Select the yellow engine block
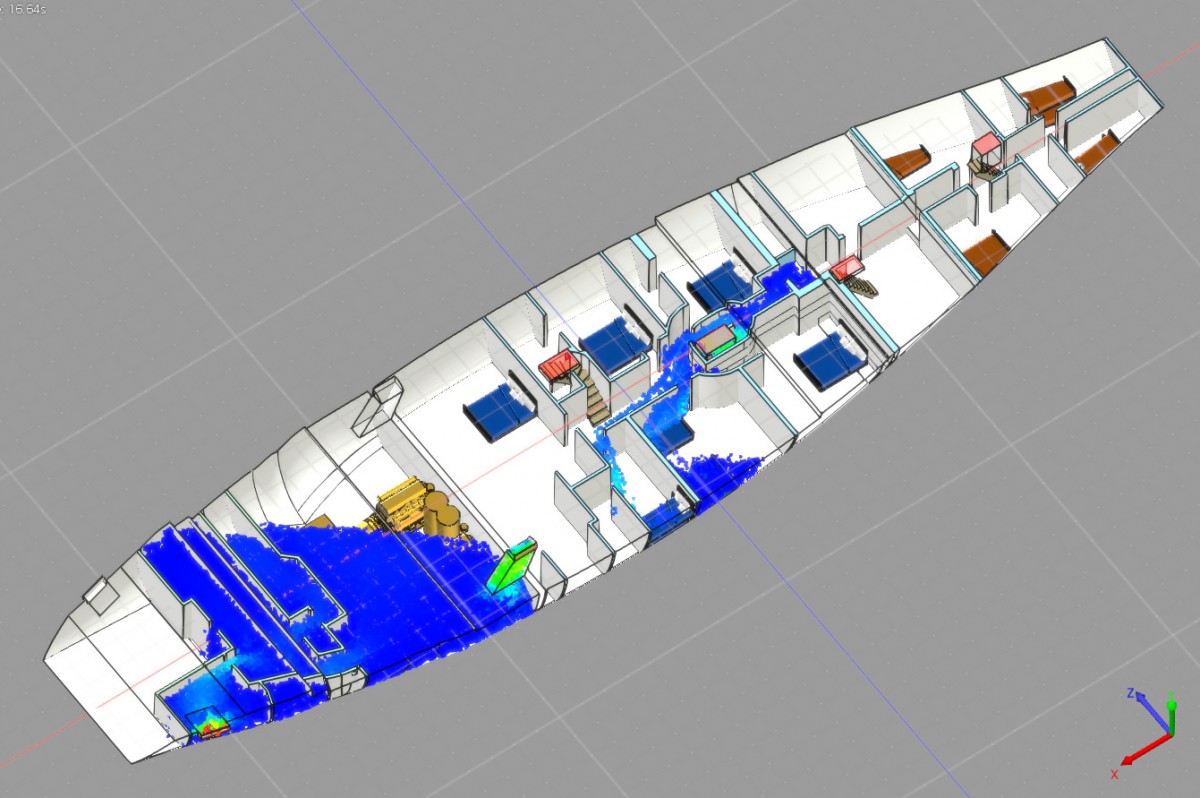The height and width of the screenshot is (798, 1200). pos(400,510)
